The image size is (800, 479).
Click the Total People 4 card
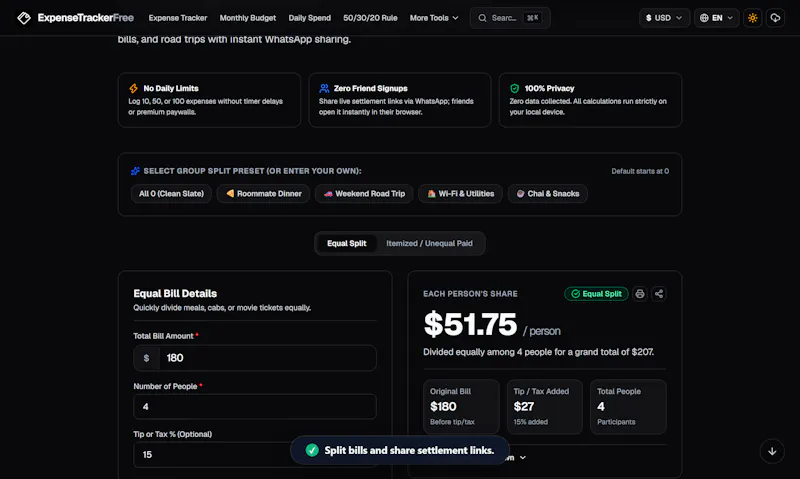628,407
